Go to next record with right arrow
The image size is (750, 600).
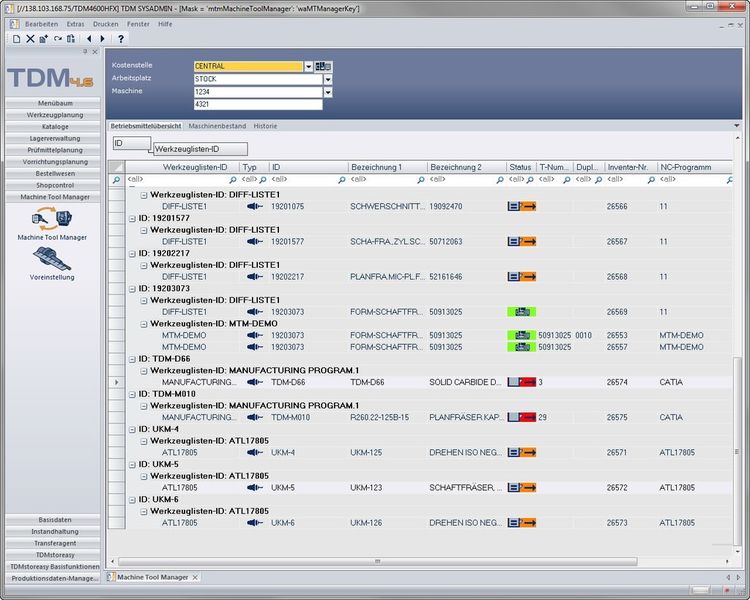tap(102, 39)
